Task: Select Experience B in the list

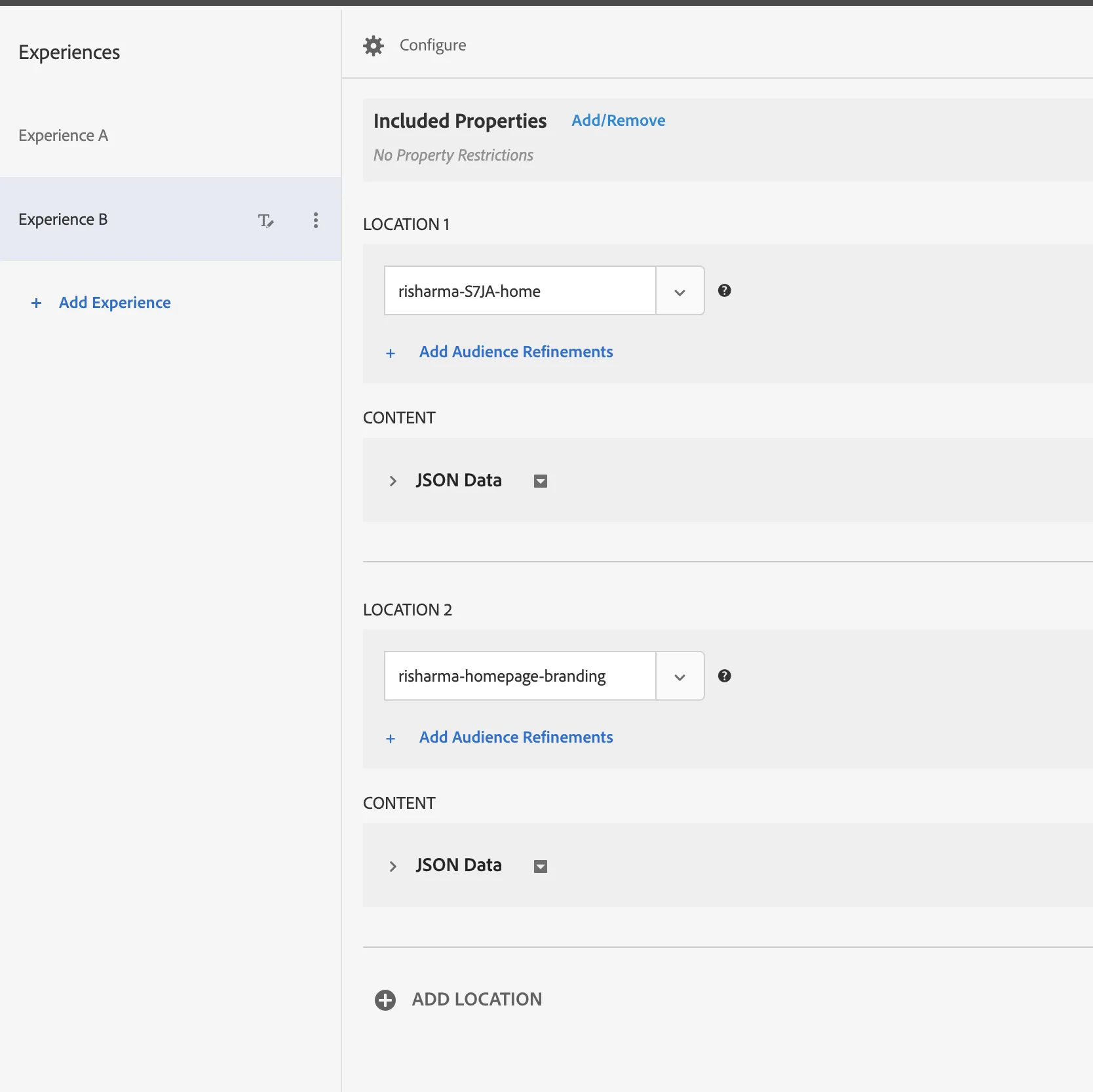Action: coord(170,219)
